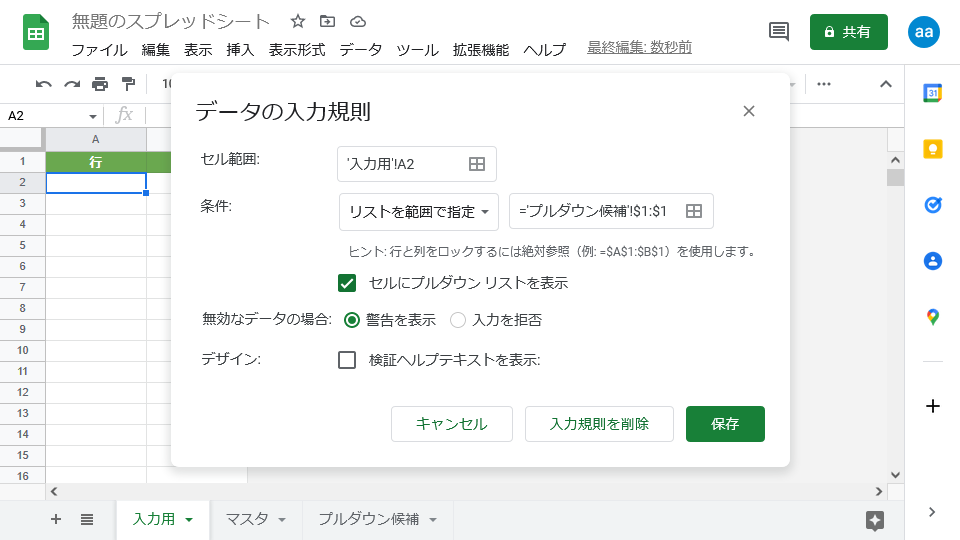
Task: Select the paint format icon
Action: [128, 84]
